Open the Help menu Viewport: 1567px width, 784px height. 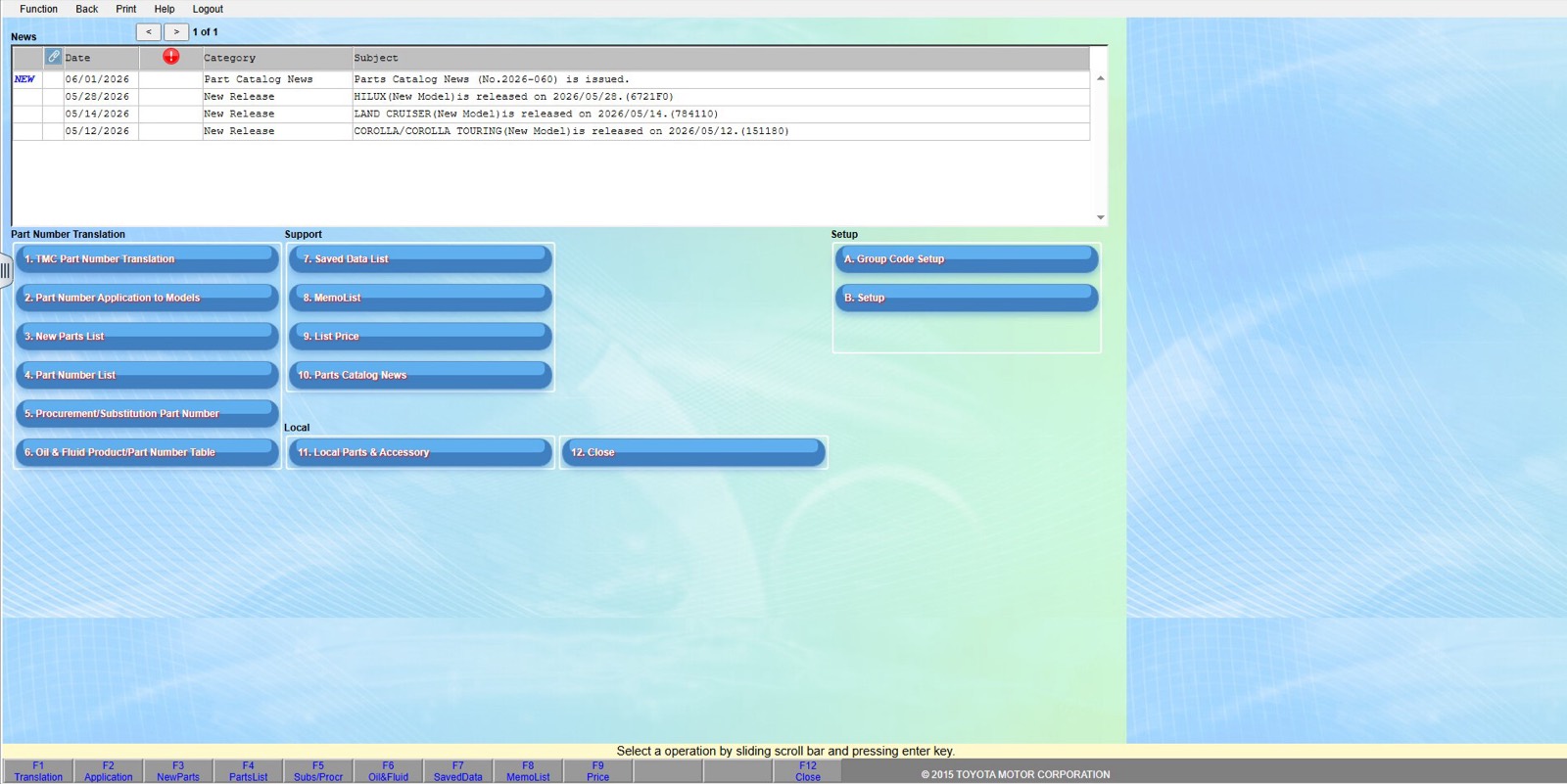[165, 9]
